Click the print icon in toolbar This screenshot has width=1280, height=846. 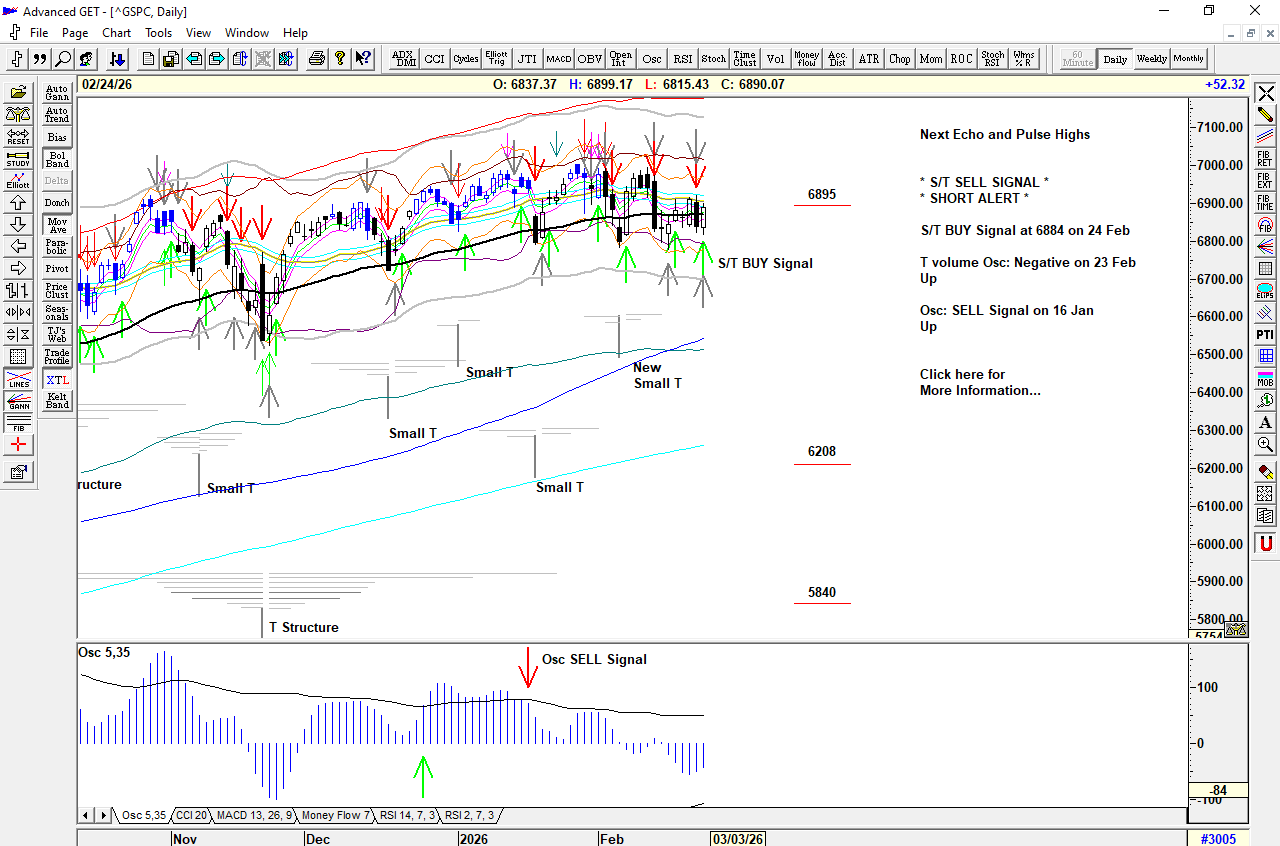click(317, 59)
